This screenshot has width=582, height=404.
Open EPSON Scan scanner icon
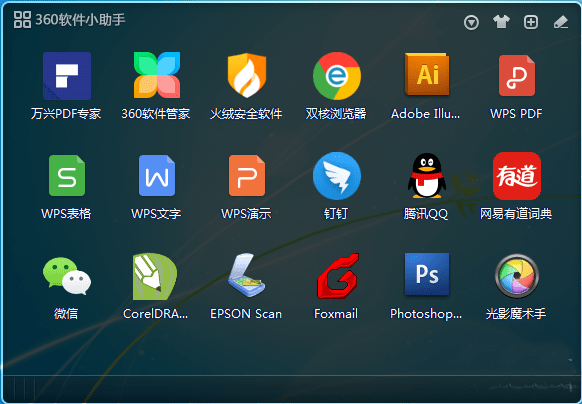point(246,276)
